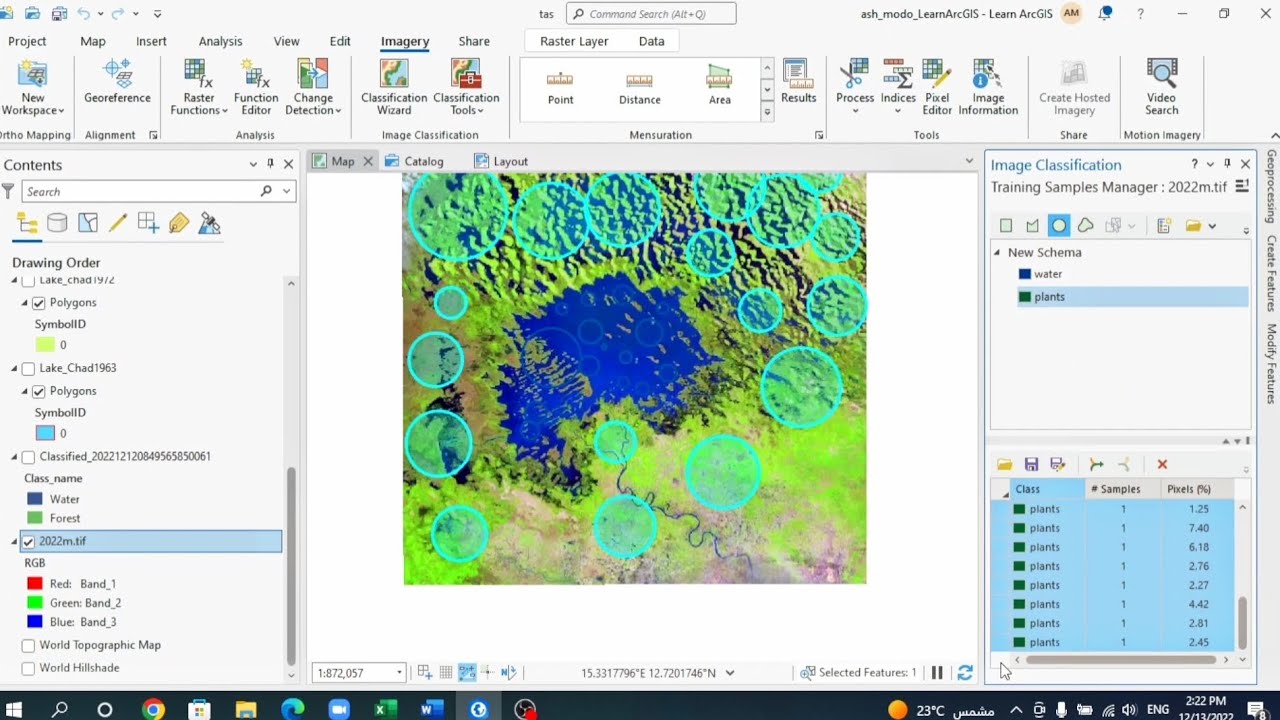Open notifications bell
The height and width of the screenshot is (720, 1280).
[1105, 13]
